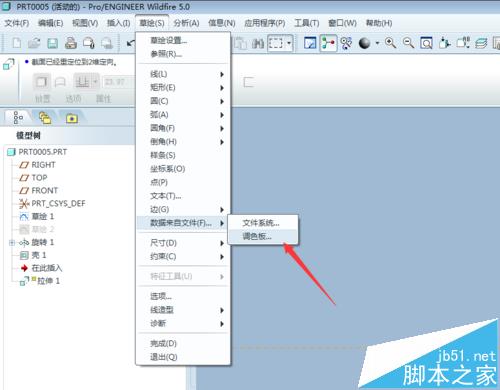
Task: Expand the 倒角(H) submenu
Action: click(183, 142)
